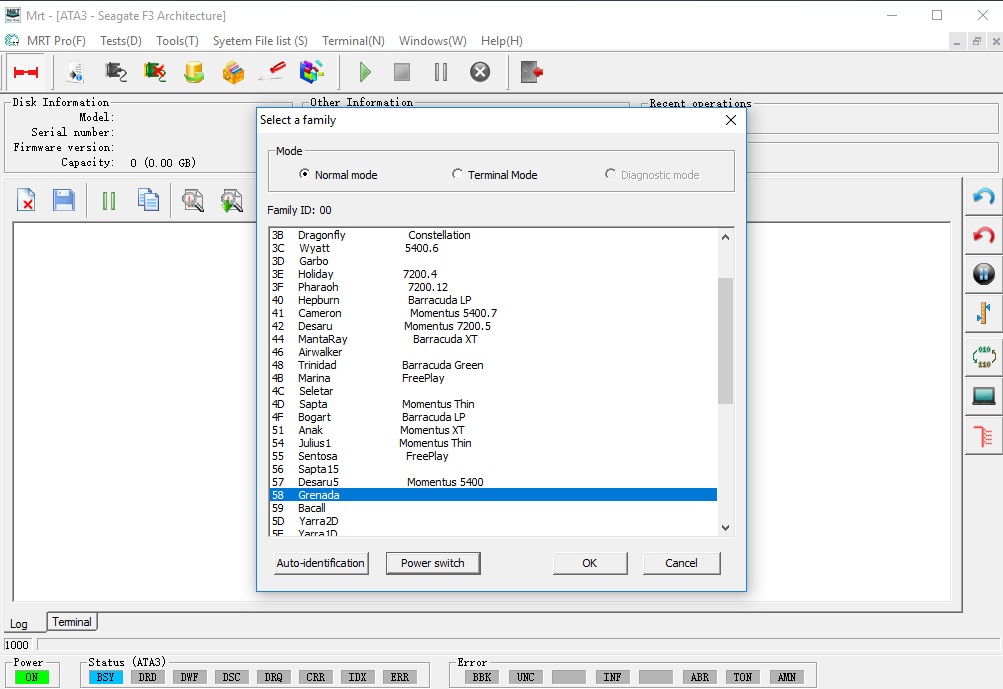Select the highlighted 58 Grenada row

click(493, 495)
